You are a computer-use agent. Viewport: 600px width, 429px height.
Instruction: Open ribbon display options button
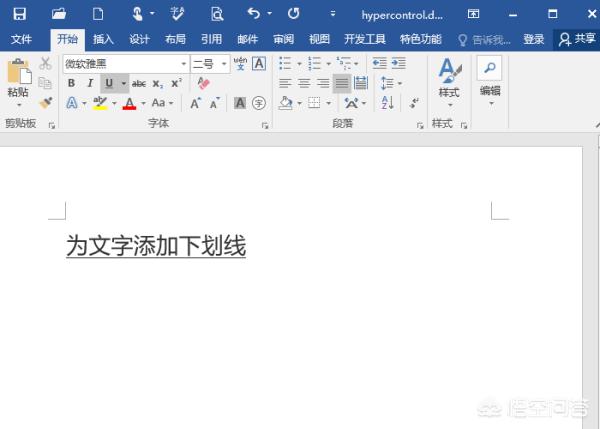473,14
